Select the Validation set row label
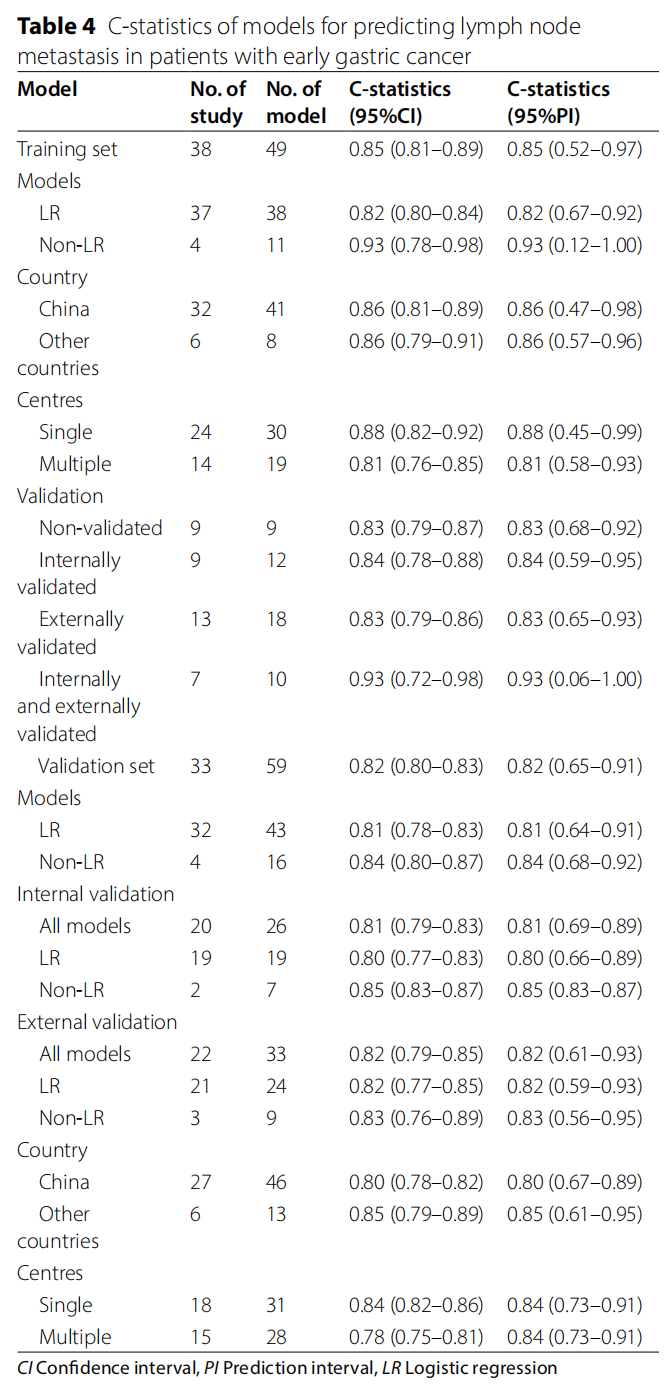Screen dimensions: 669x1391 point(96,766)
